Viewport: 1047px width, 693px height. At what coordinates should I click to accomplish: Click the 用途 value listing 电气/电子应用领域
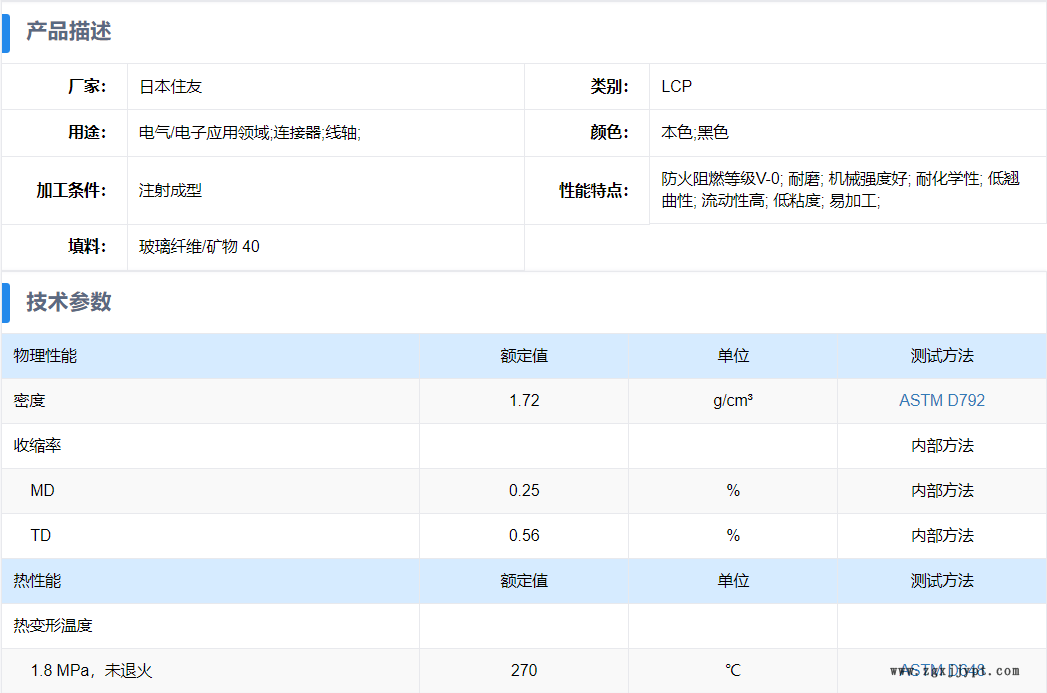[x=249, y=133]
